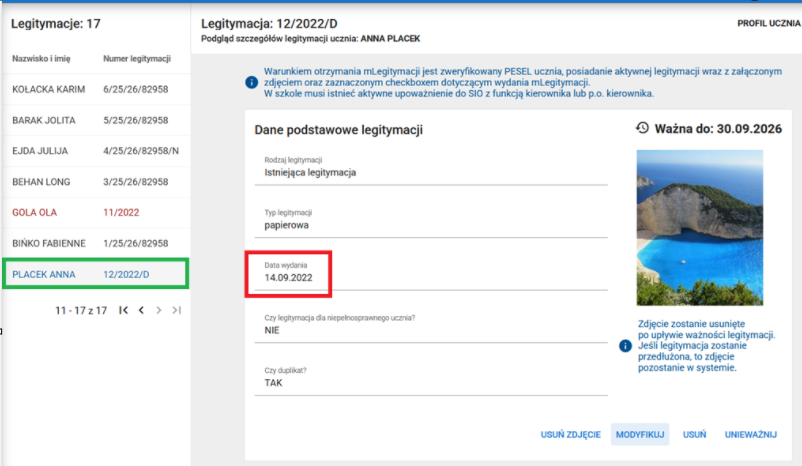
Task: Open the PROFIL UCZNIA link
Action: [768, 22]
